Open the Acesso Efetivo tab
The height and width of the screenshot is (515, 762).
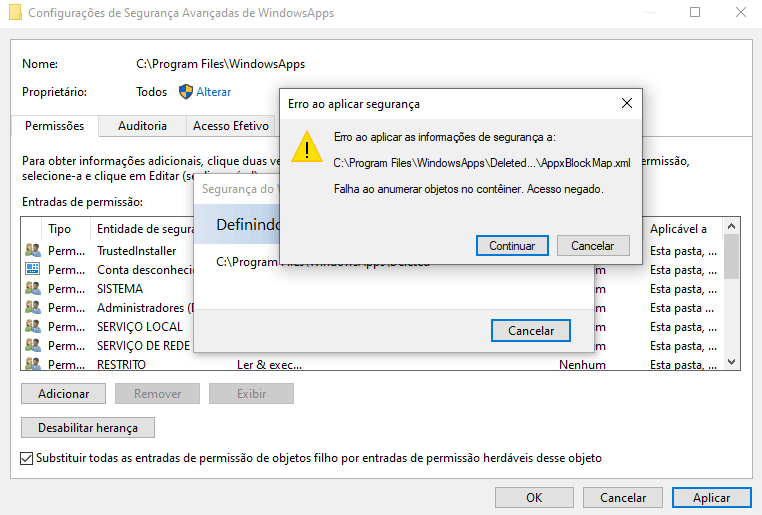pyautogui.click(x=230, y=126)
